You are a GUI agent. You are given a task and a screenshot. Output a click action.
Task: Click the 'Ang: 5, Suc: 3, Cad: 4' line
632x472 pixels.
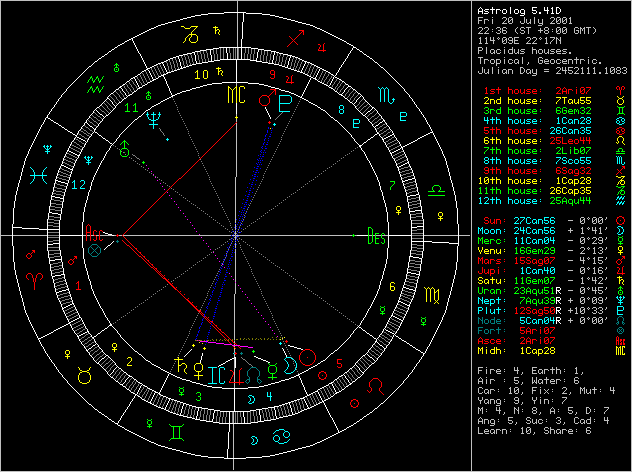tap(543, 421)
